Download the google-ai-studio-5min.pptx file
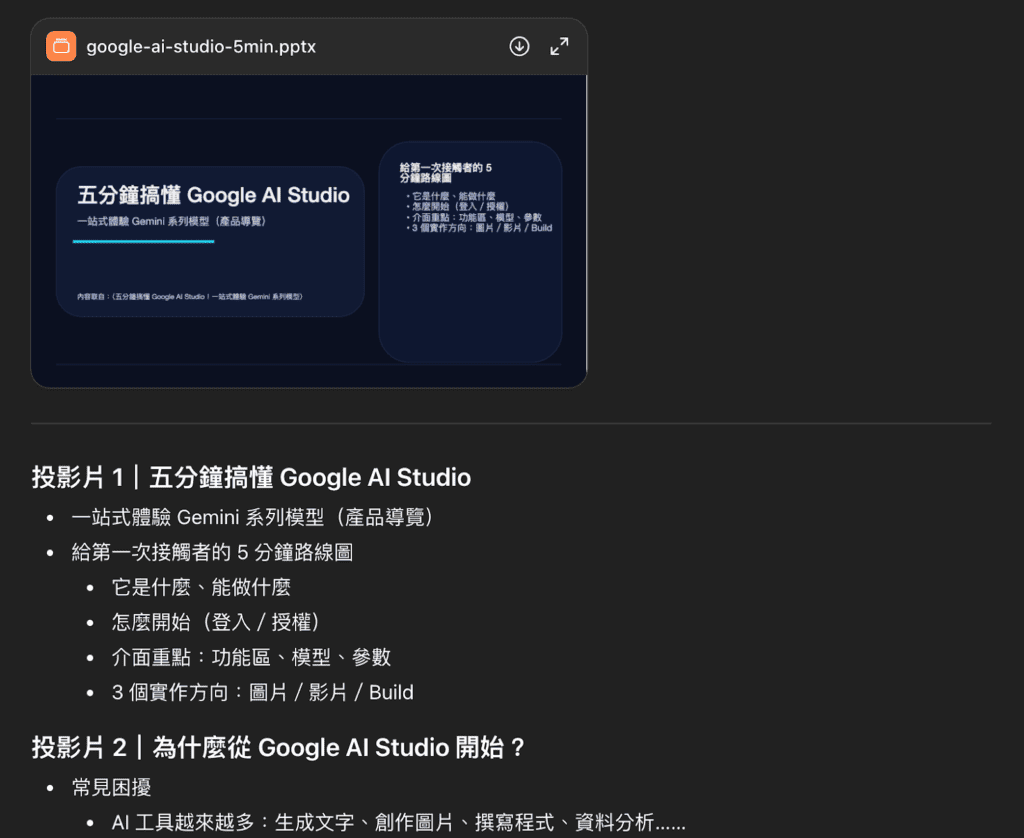 click(519, 46)
